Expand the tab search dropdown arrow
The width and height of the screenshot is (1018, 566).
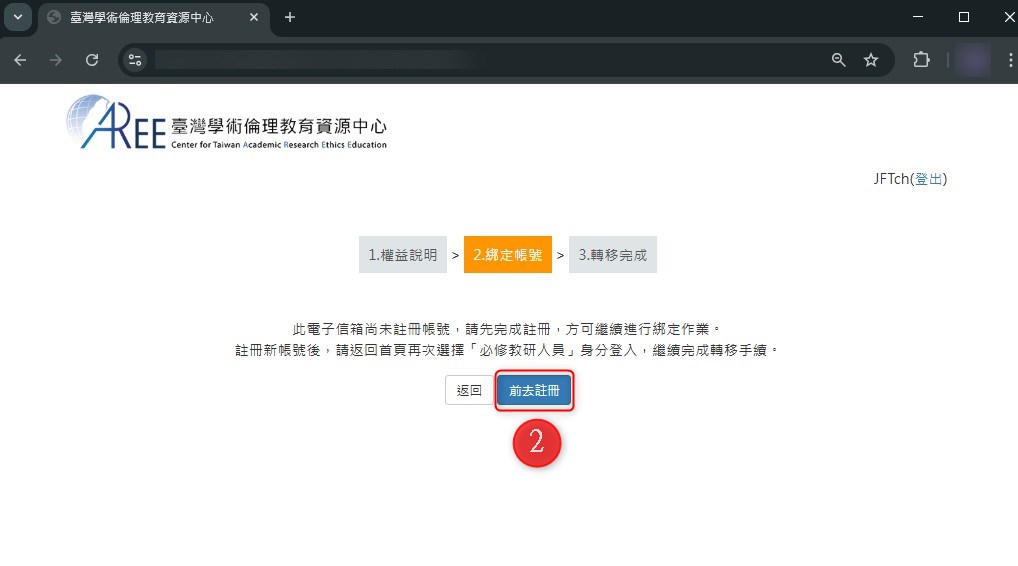click(18, 18)
